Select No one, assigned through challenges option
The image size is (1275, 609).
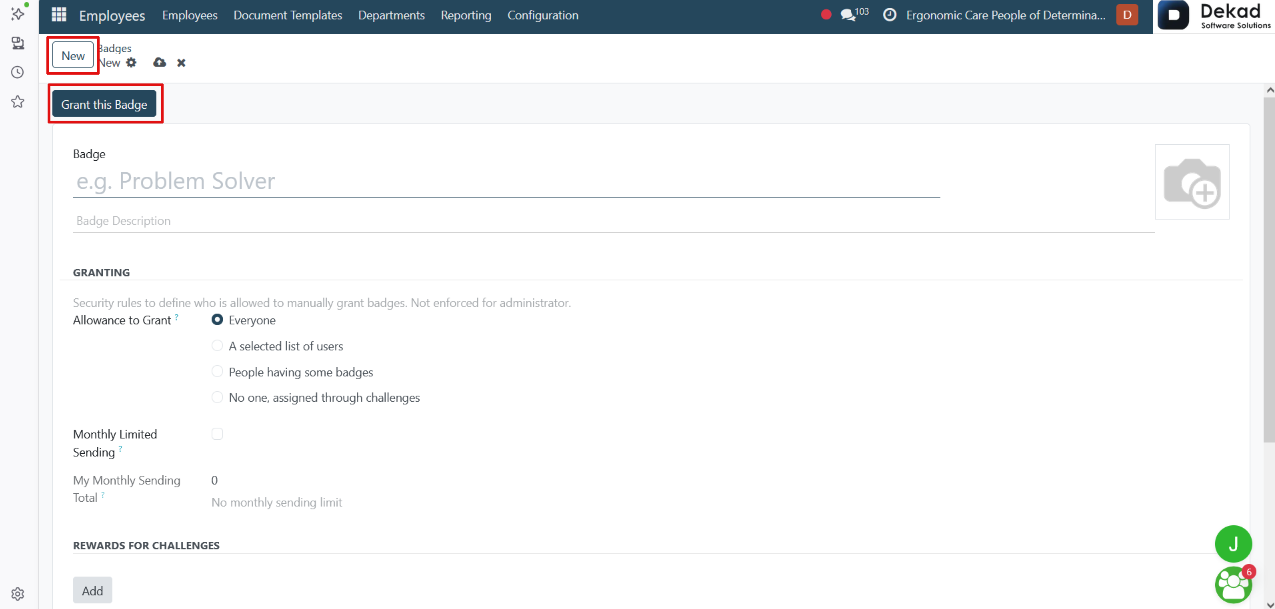pos(217,398)
